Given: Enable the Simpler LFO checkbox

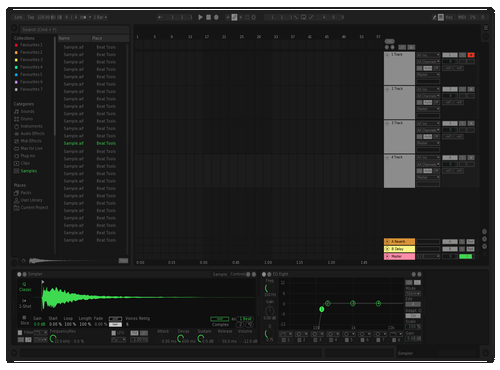Looking at the screenshot, I should click(113, 333).
